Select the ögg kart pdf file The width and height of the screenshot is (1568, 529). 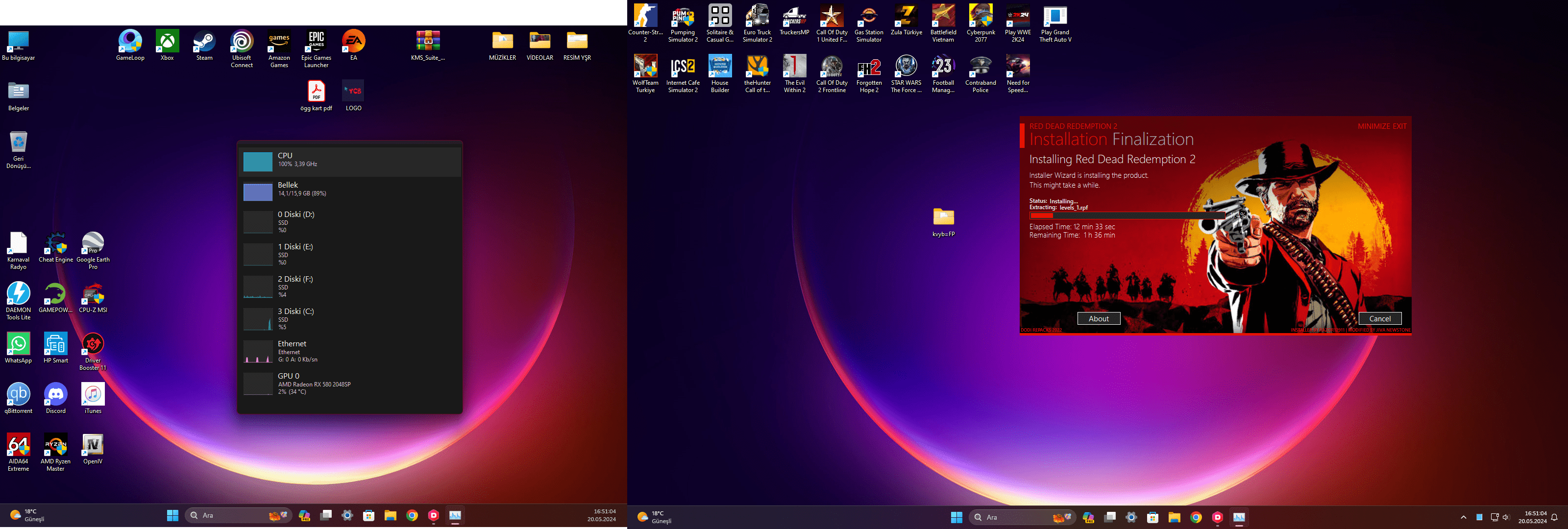point(316,96)
